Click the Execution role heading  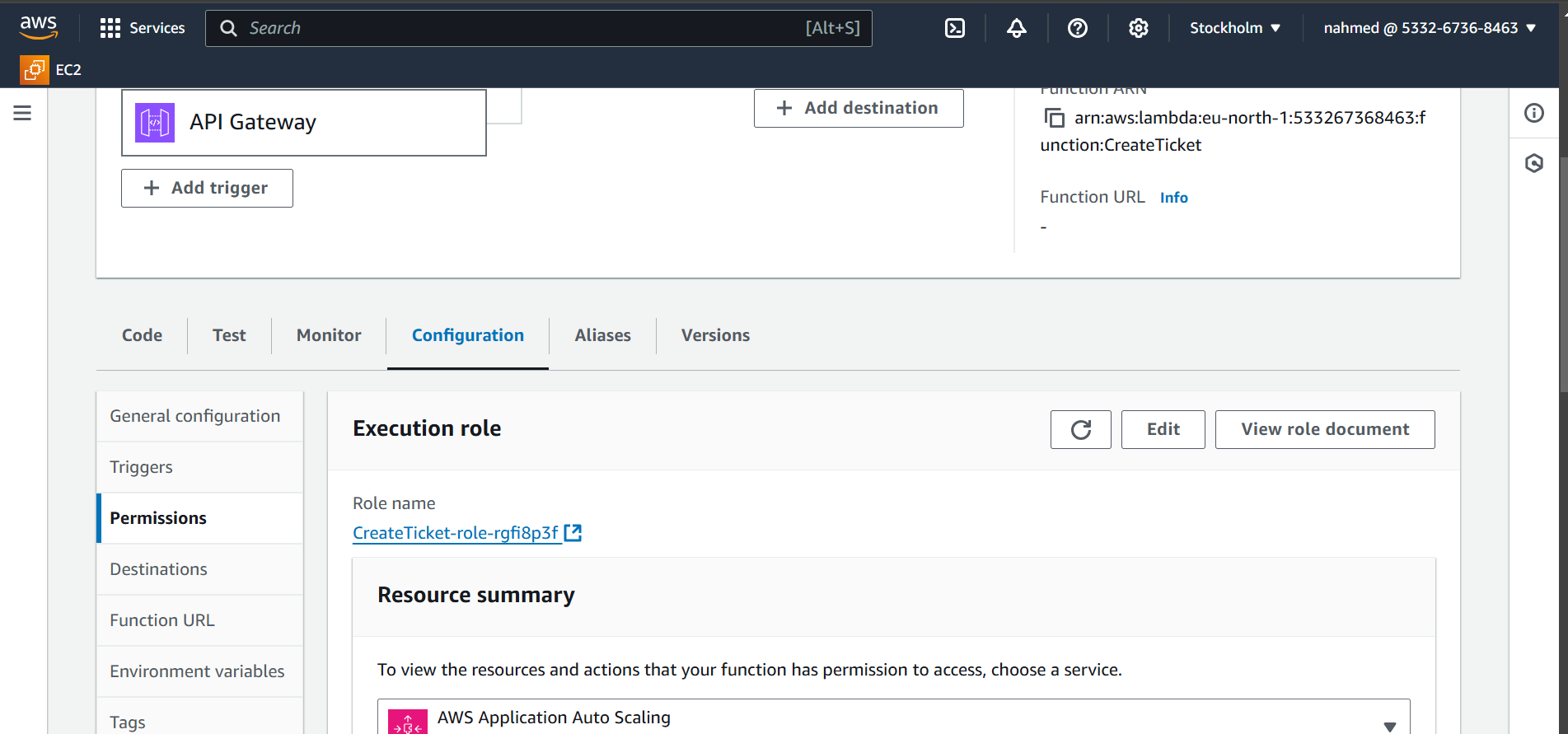pyautogui.click(x=427, y=428)
